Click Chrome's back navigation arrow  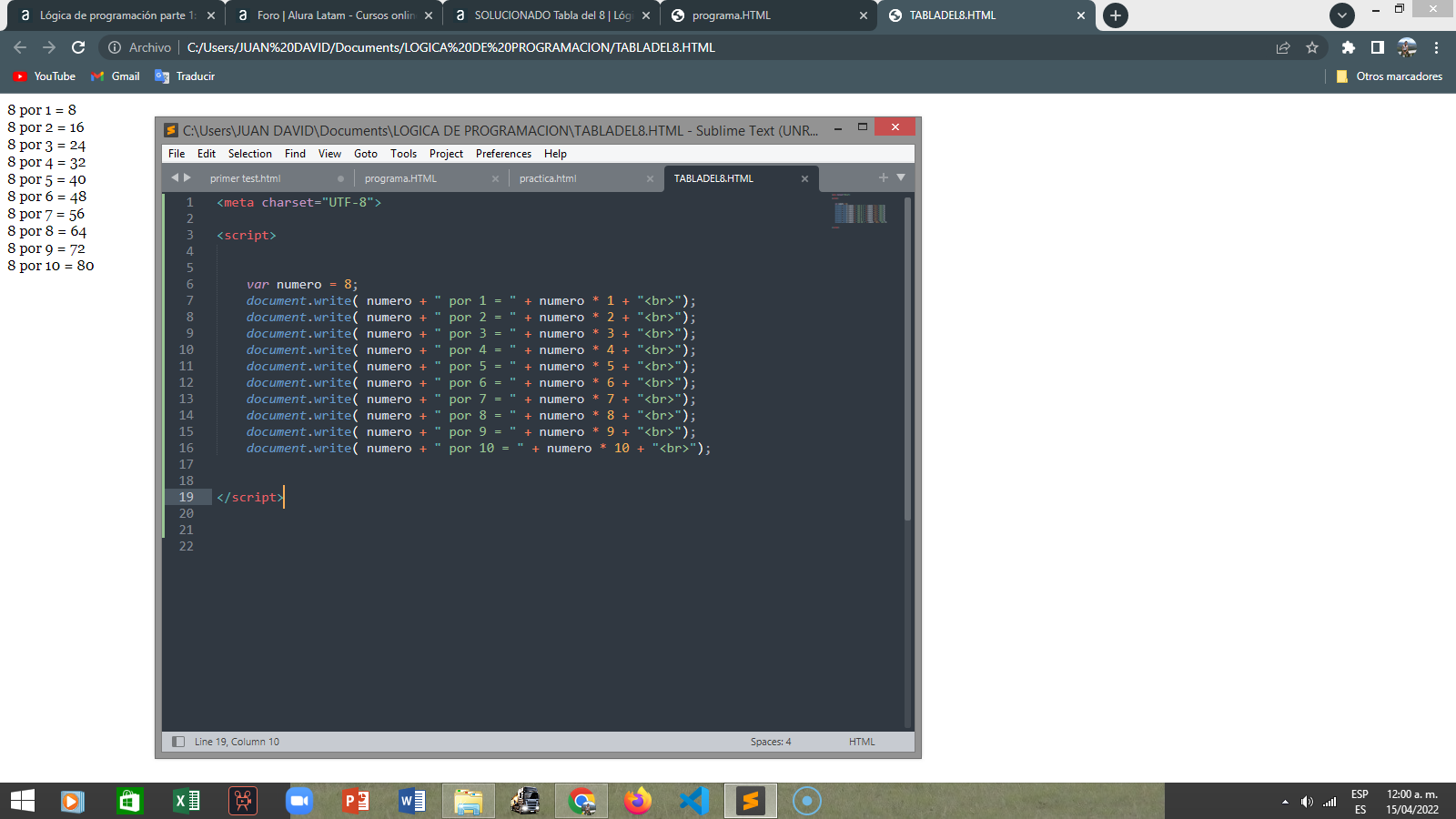[20, 47]
